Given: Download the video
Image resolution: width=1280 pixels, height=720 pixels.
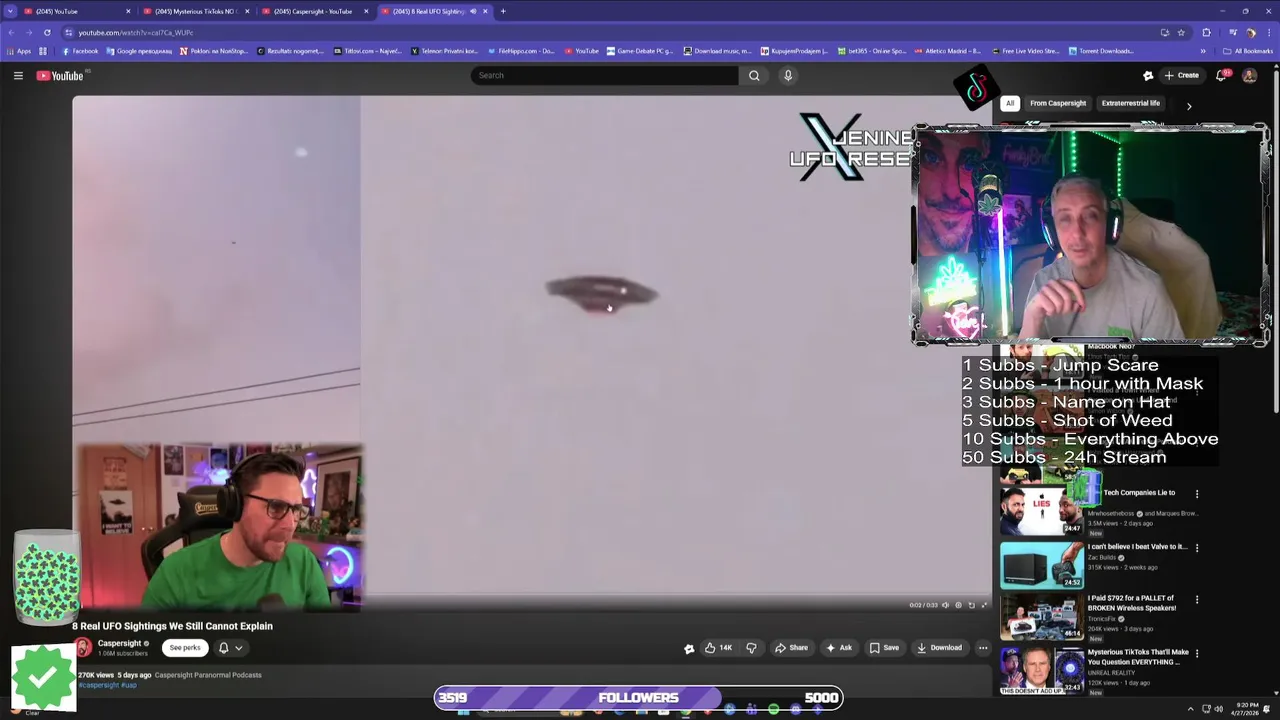Looking at the screenshot, I should [940, 648].
